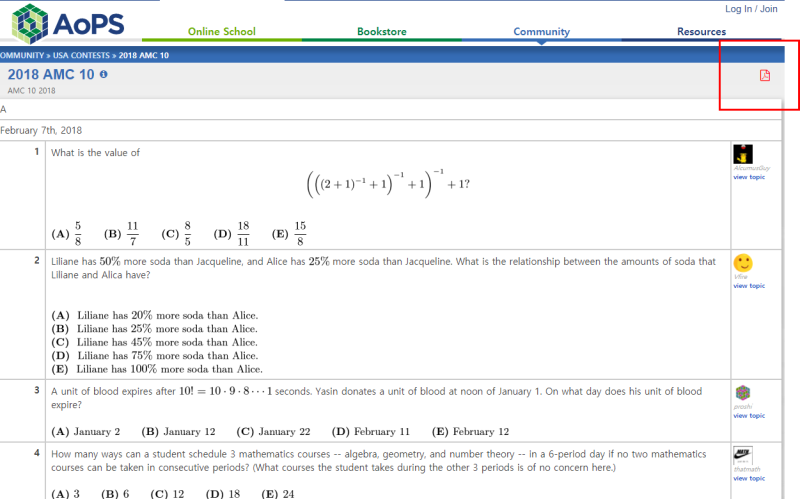Screen dimensions: 800x499
Task: View topic for problem 4
Action: pos(749,479)
